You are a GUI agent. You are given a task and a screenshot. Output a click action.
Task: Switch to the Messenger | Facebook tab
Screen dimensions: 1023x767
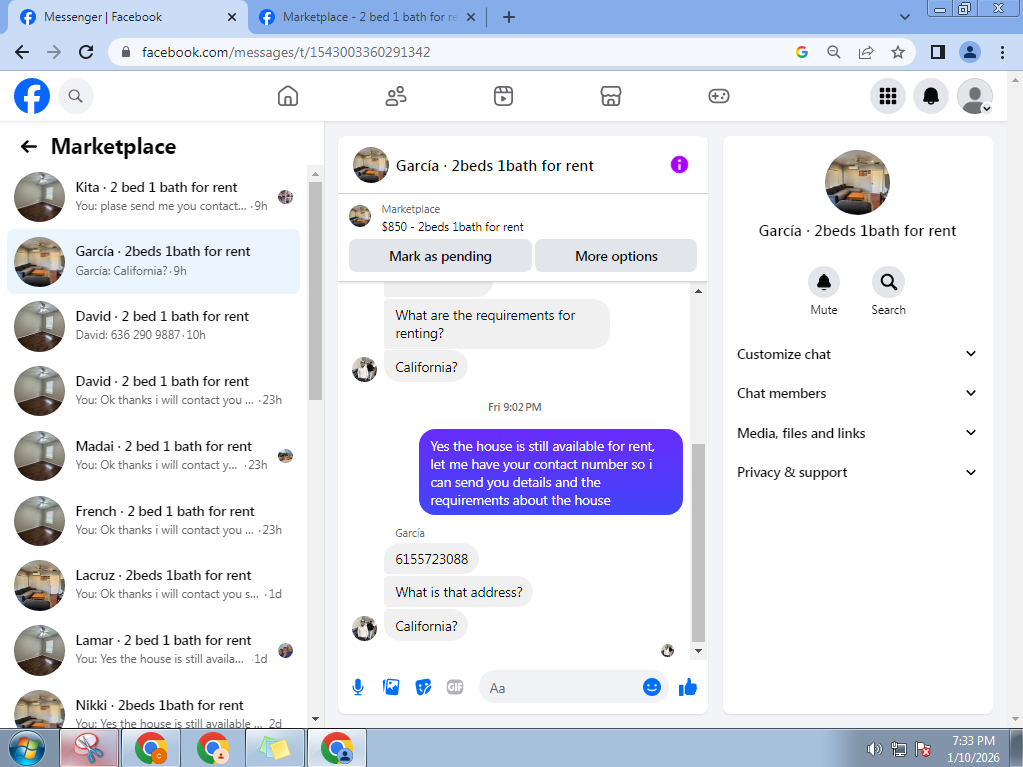[x=124, y=17]
